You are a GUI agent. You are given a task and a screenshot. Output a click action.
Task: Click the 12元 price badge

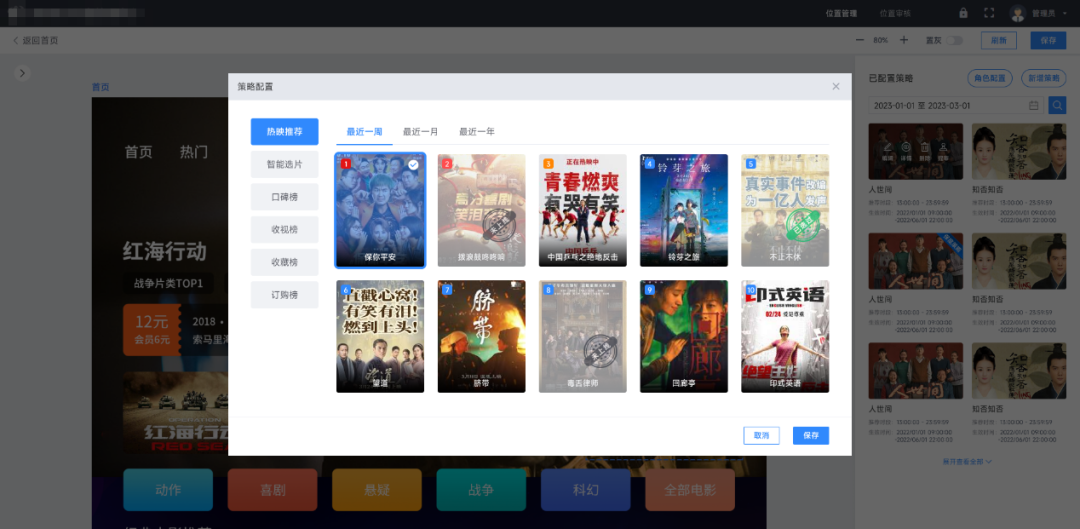pos(152,330)
